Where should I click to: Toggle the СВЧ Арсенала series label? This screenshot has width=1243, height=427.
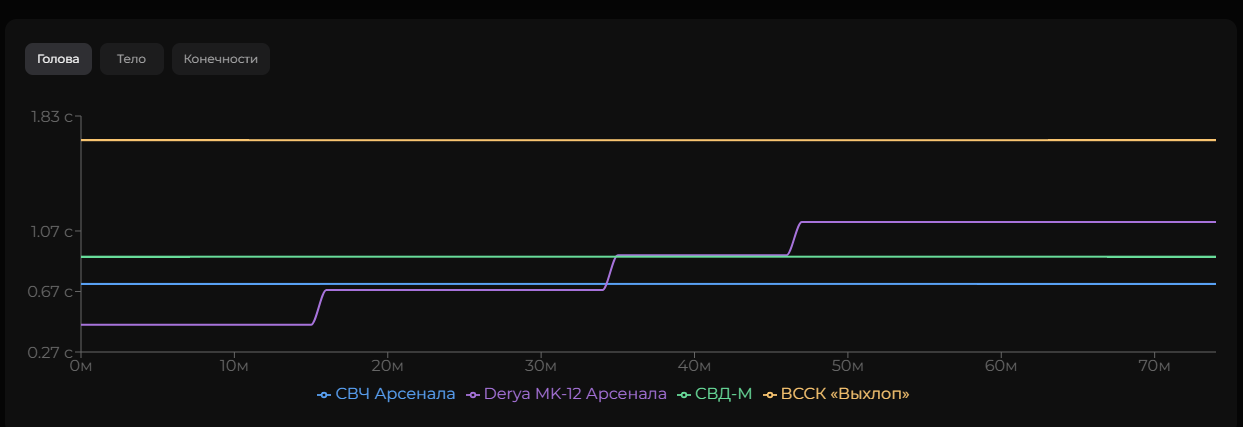[x=395, y=394]
